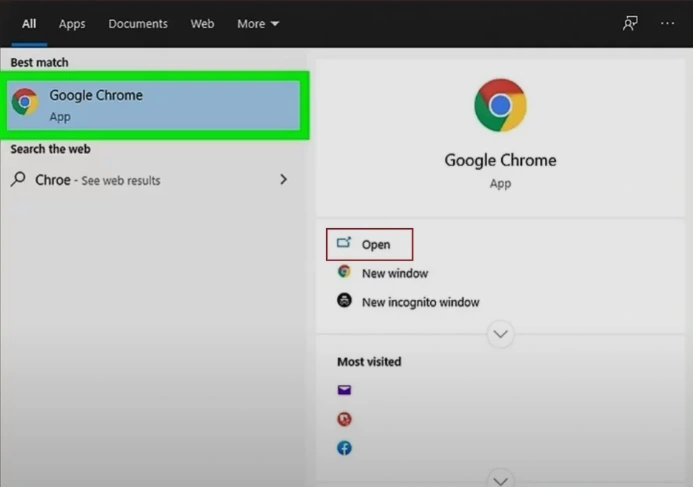Click the 'Most visited' heading
The width and height of the screenshot is (693, 487).
pyautogui.click(x=369, y=361)
